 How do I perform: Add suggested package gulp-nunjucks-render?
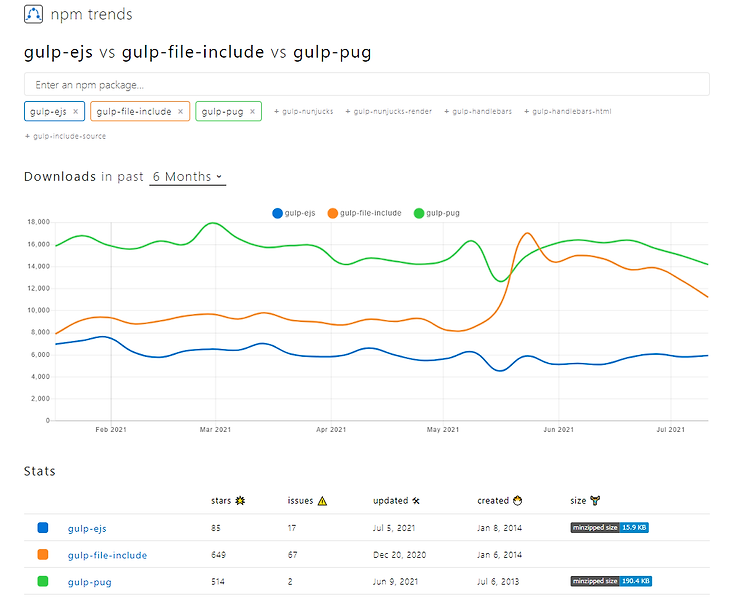click(388, 111)
